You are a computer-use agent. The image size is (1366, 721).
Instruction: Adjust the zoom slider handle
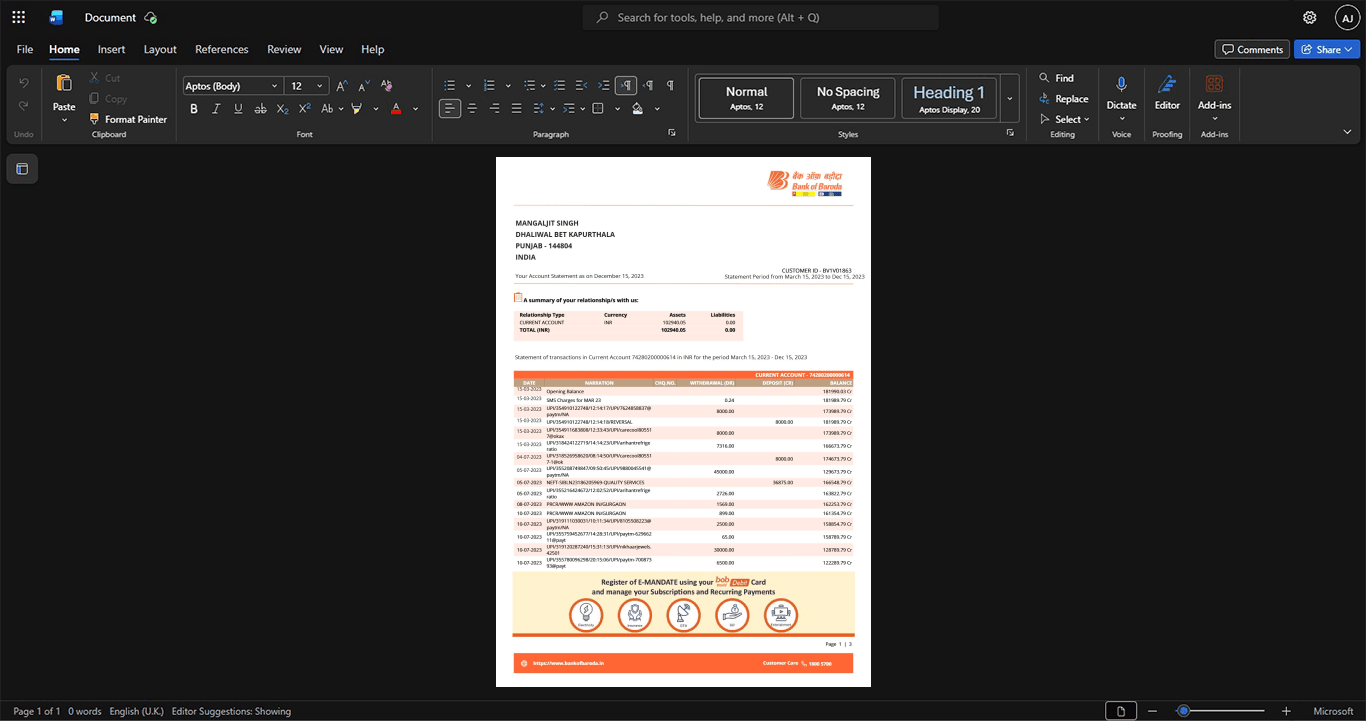point(1183,711)
